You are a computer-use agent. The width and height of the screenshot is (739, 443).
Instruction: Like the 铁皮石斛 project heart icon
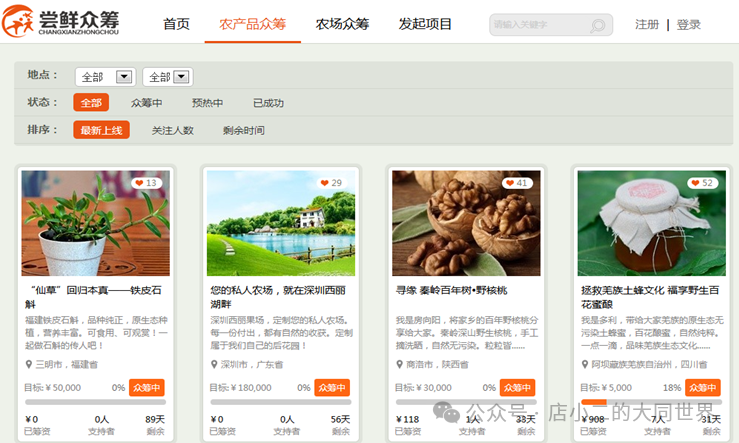(139, 183)
